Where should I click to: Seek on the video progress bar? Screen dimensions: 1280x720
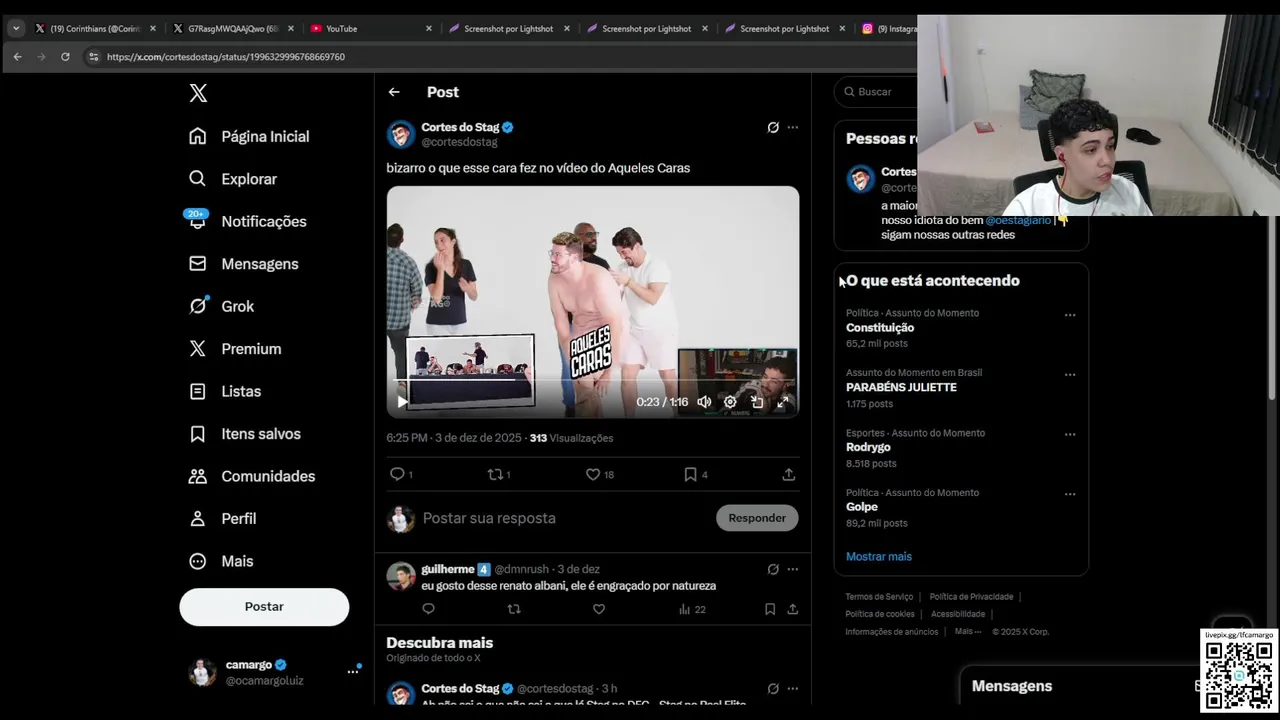tap(593, 381)
